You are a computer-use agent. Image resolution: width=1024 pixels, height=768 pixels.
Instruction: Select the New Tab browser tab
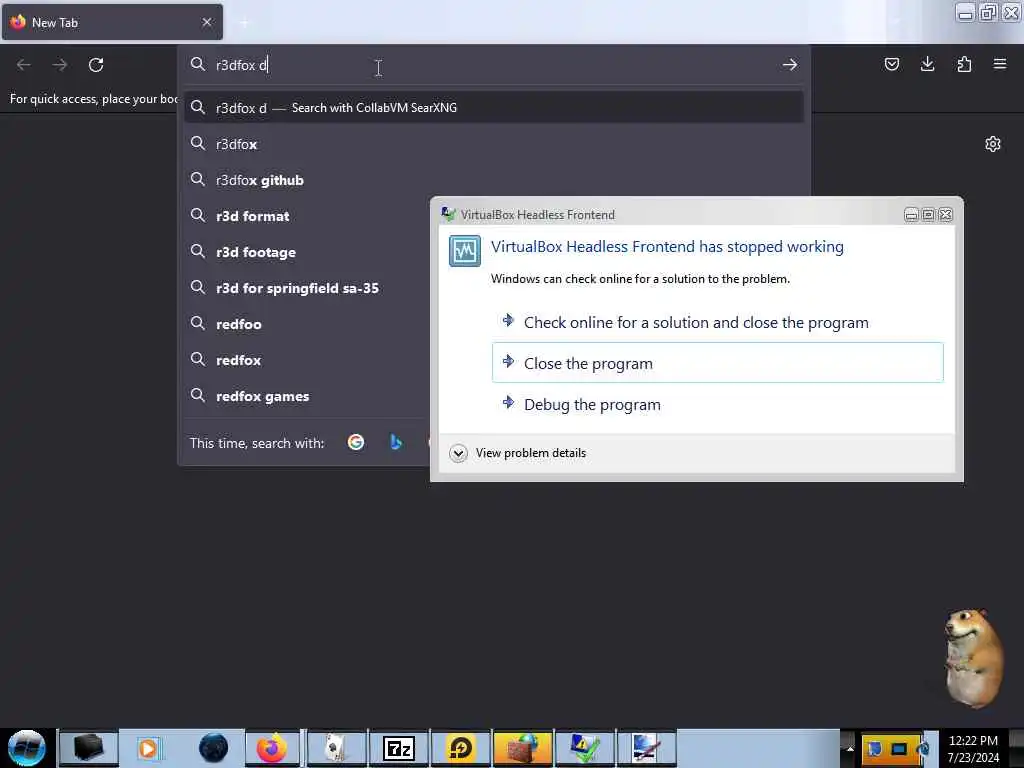112,22
